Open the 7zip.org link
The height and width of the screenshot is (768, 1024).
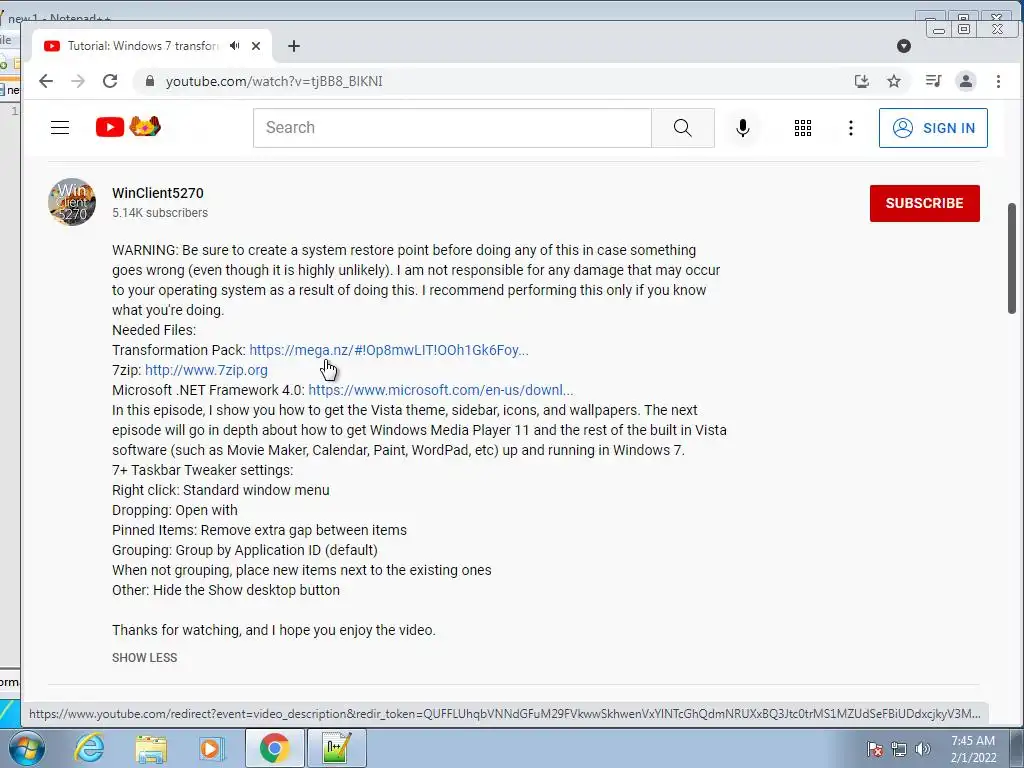click(206, 370)
